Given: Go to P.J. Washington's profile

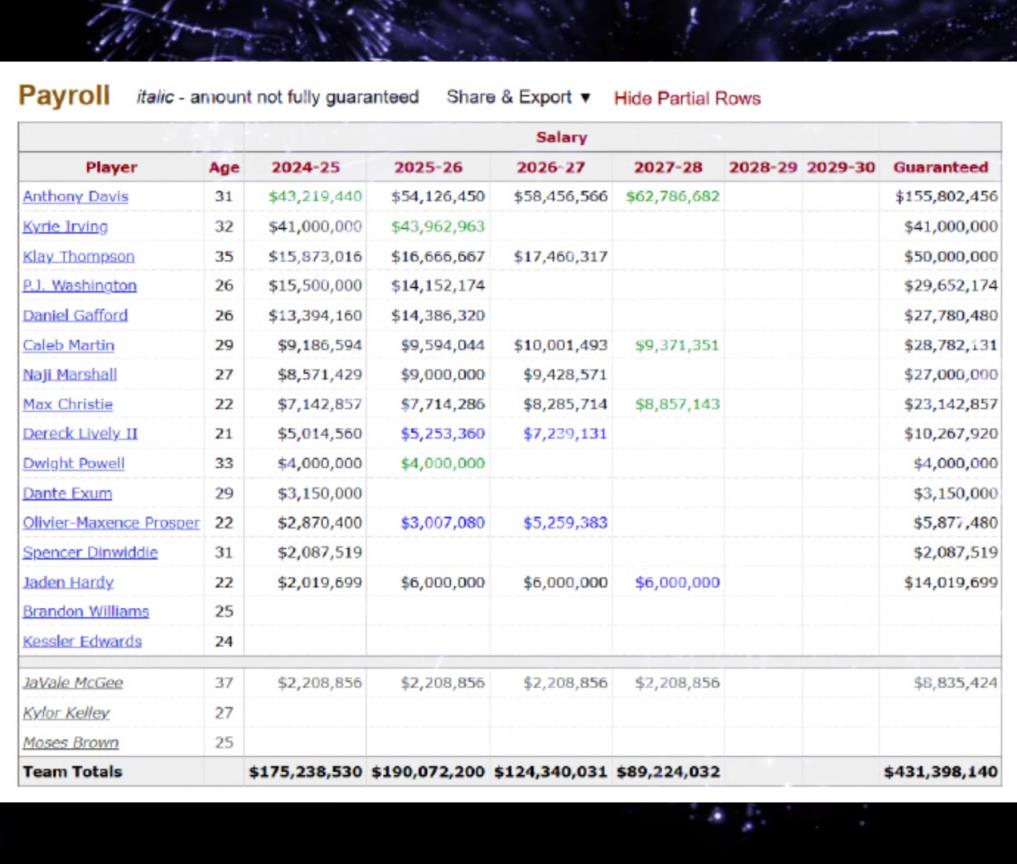Looking at the screenshot, I should pos(79,286).
